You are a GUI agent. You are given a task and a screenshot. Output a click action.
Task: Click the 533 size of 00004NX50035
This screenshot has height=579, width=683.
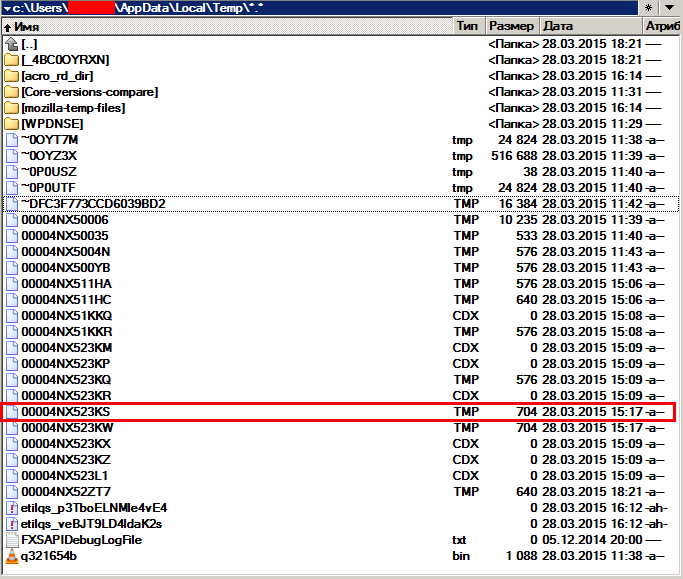coord(527,236)
